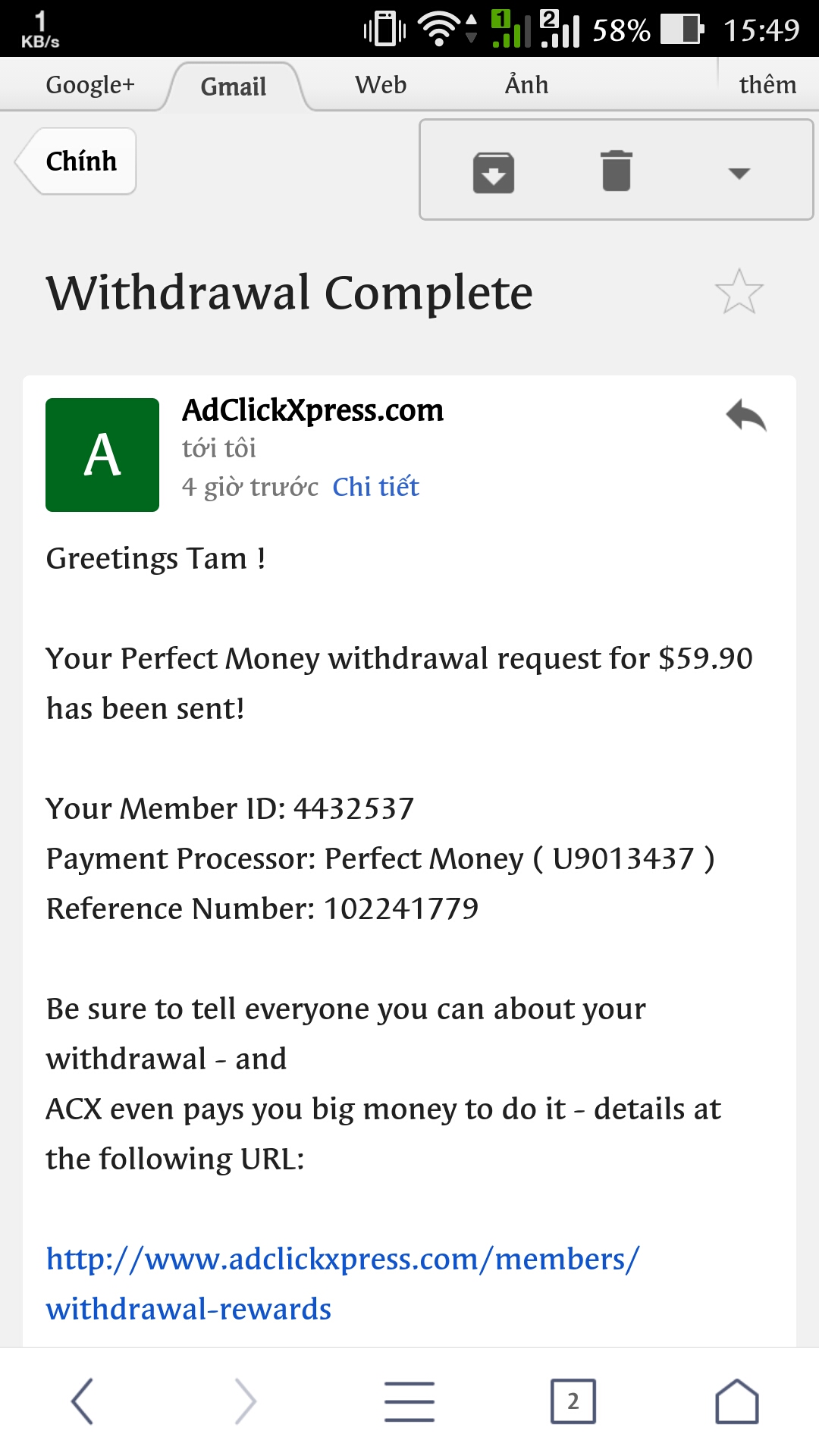Viewport: 819px width, 1456px height.
Task: Open the adclickxpress withdrawal-rewards link
Action: click(343, 1283)
